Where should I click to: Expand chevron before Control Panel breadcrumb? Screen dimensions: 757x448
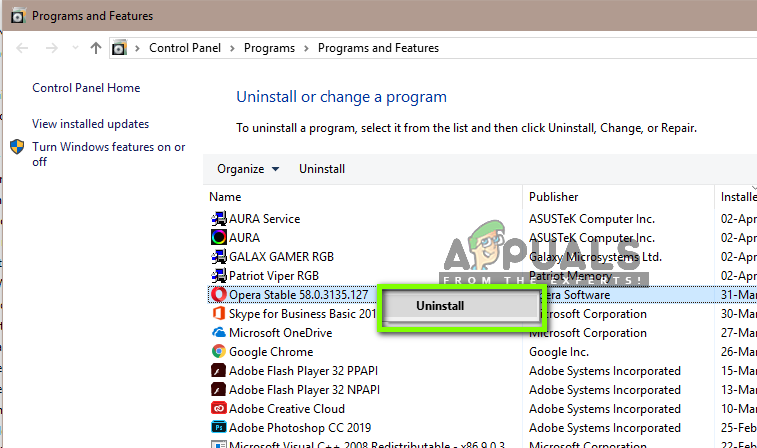138,48
